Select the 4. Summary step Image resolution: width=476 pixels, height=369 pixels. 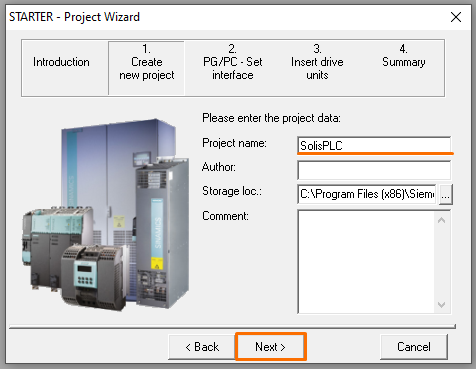pyautogui.click(x=404, y=56)
